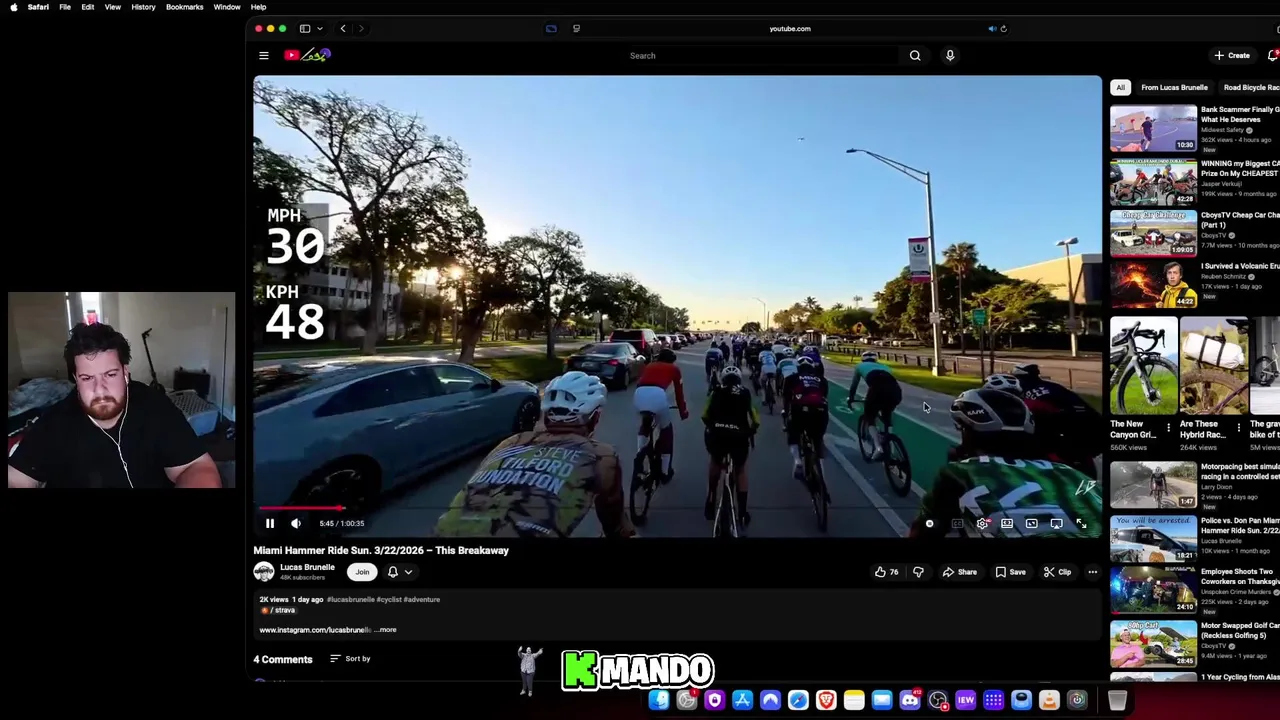The image size is (1280, 720).
Task: Pause the video playback
Action: [269, 523]
